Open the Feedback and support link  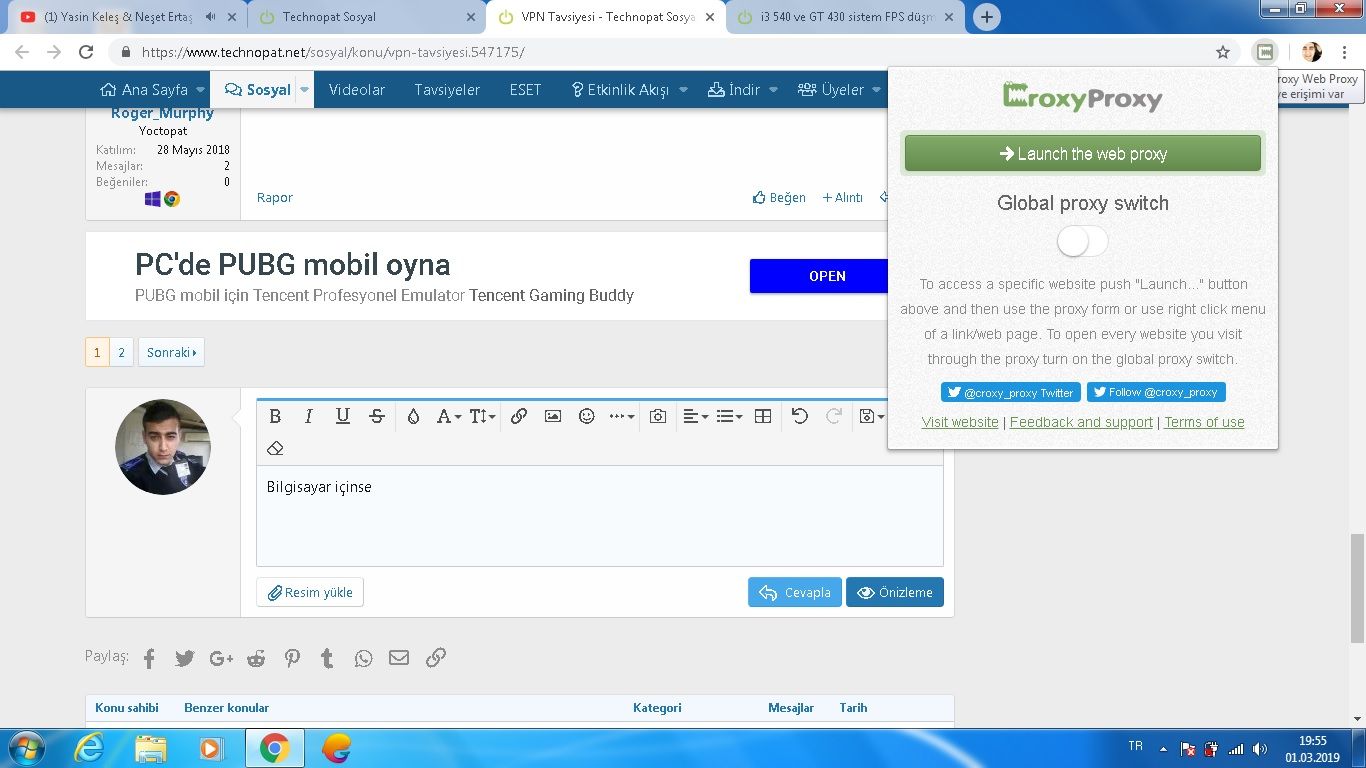coord(1081,422)
